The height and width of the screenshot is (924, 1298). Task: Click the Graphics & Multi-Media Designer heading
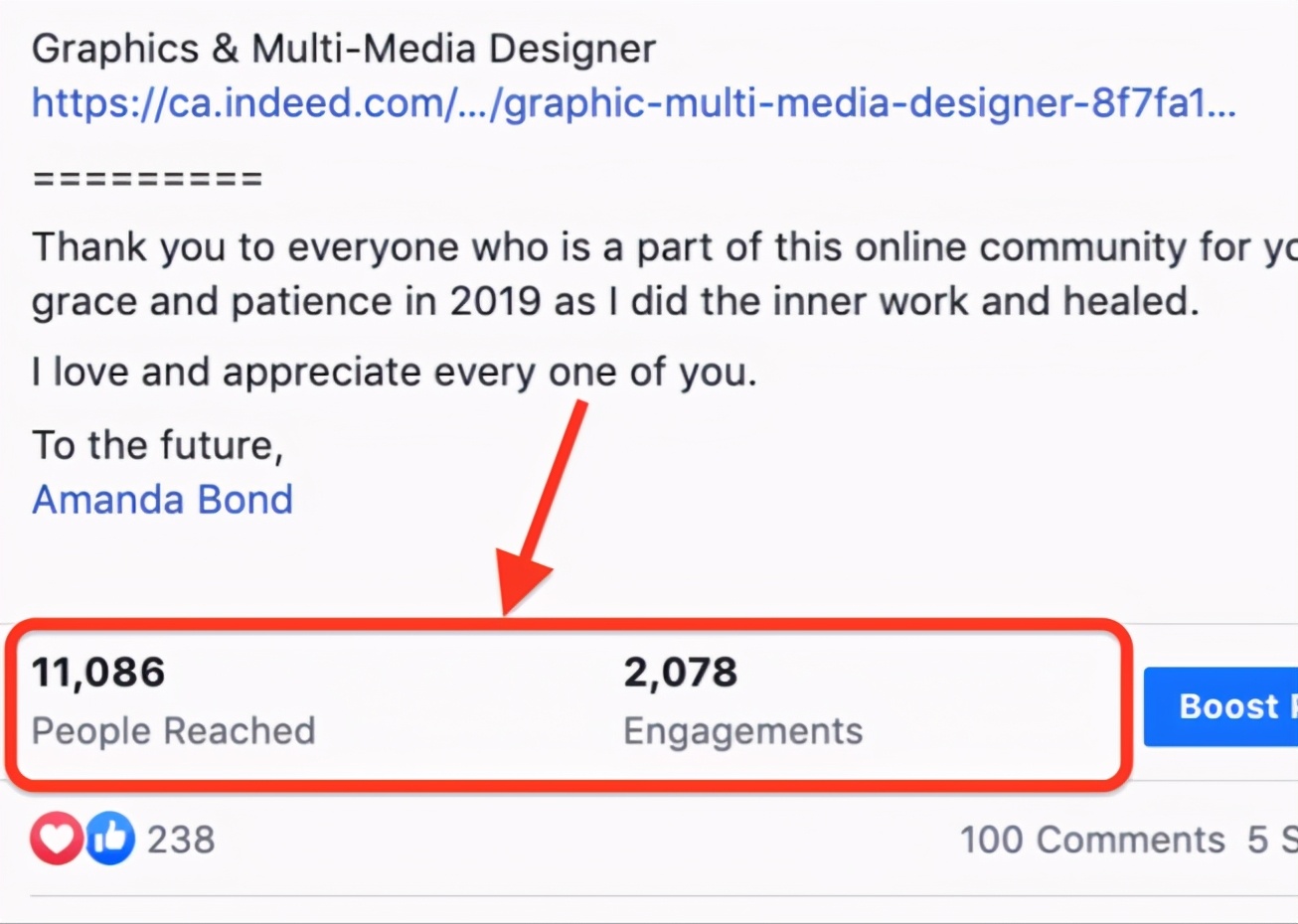pos(343,49)
